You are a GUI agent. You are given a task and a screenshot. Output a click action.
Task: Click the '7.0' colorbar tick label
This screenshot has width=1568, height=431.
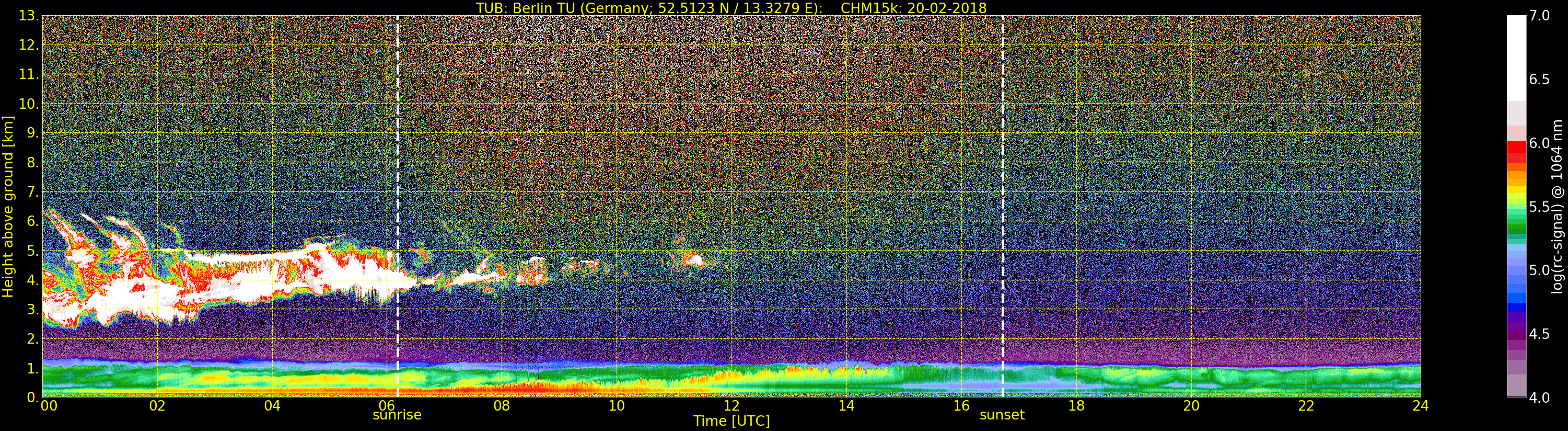[x=1539, y=15]
